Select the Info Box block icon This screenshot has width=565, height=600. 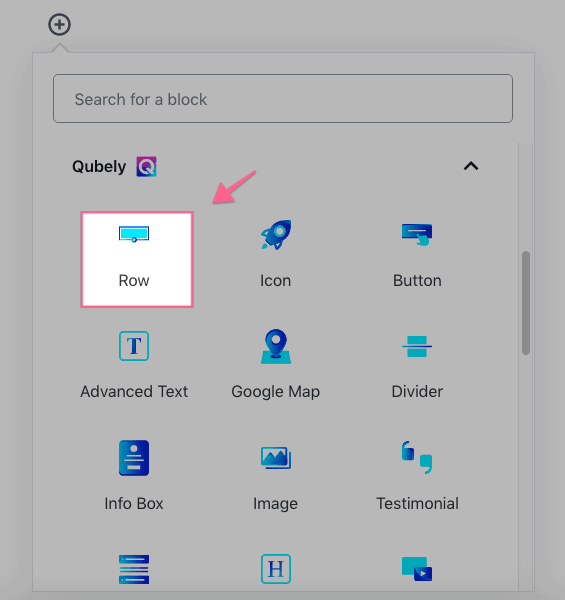pos(134,458)
